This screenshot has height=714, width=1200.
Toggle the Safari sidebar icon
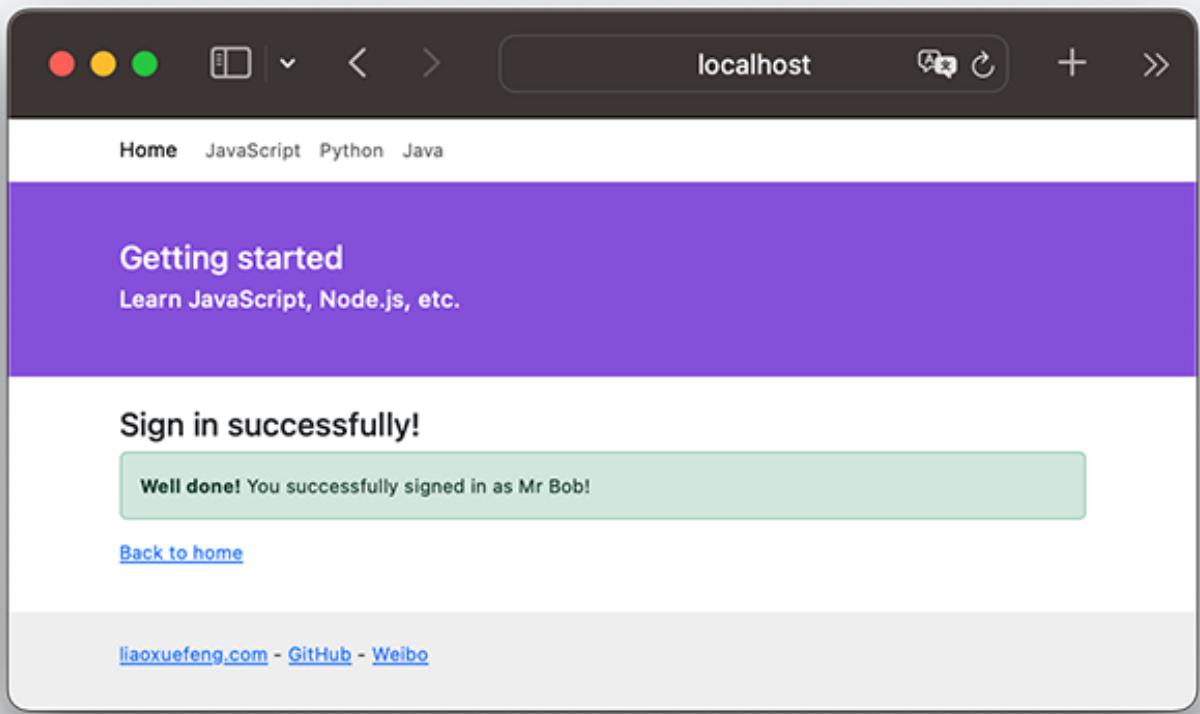click(x=230, y=65)
